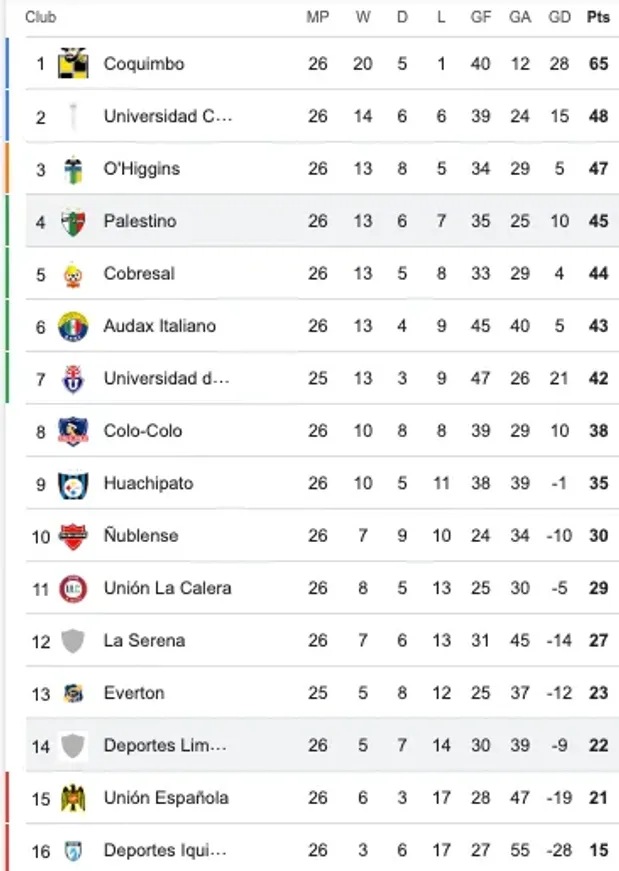Screen dimensions: 619x871
Task: Click the Club column header
Action: 41,17
